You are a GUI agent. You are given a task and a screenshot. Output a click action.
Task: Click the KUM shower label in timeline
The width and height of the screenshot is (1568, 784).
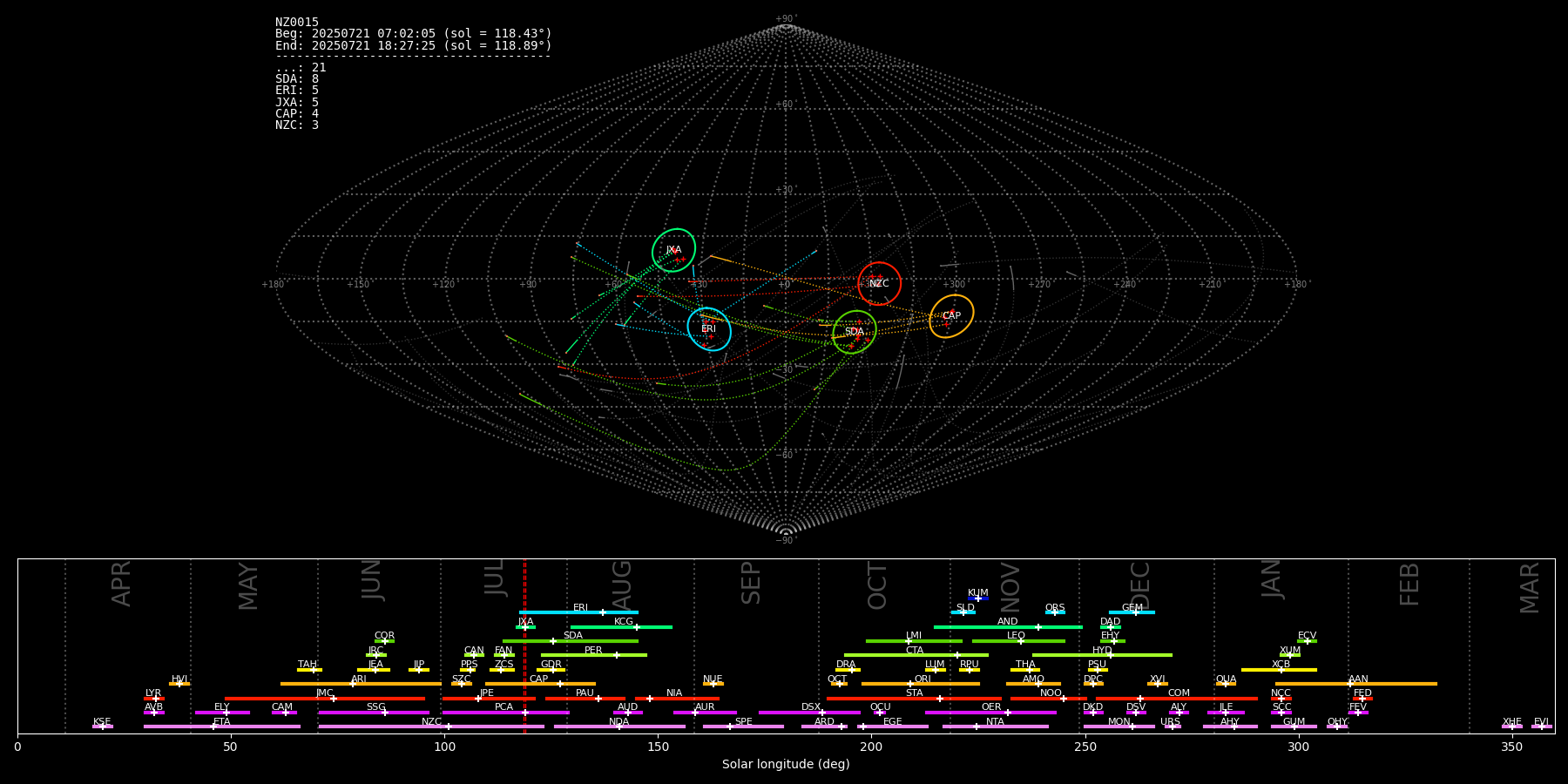coord(978,593)
